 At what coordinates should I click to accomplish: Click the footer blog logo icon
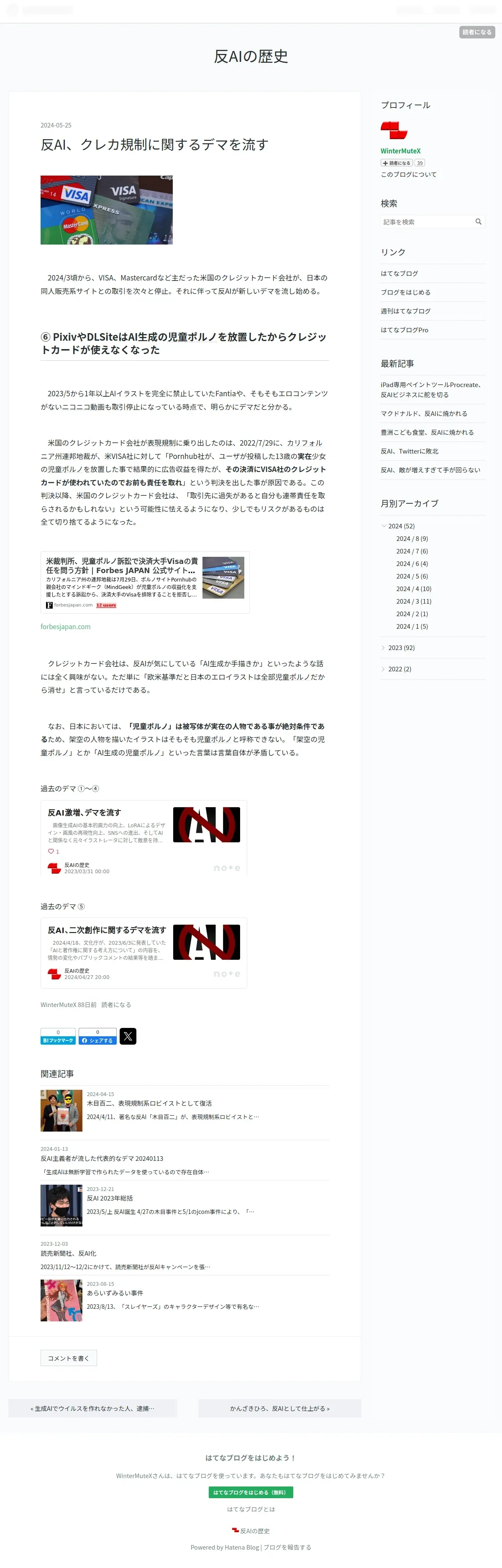click(235, 1530)
